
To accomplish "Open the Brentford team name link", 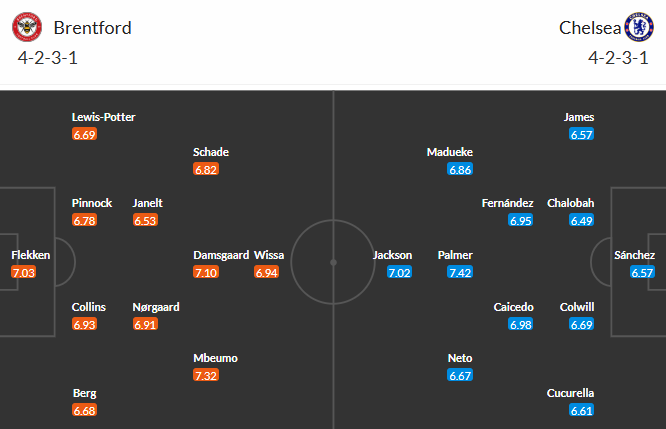I will [92, 28].
